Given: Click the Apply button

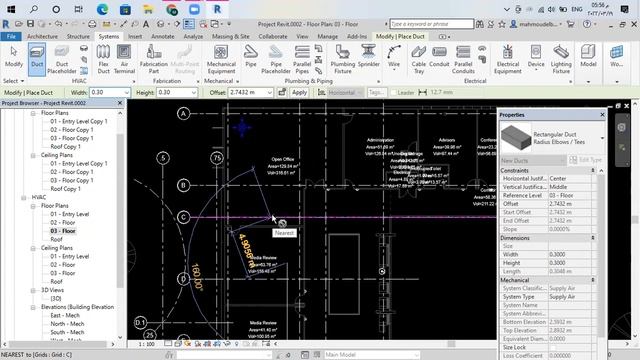Looking at the screenshot, I should pyautogui.click(x=299, y=93).
